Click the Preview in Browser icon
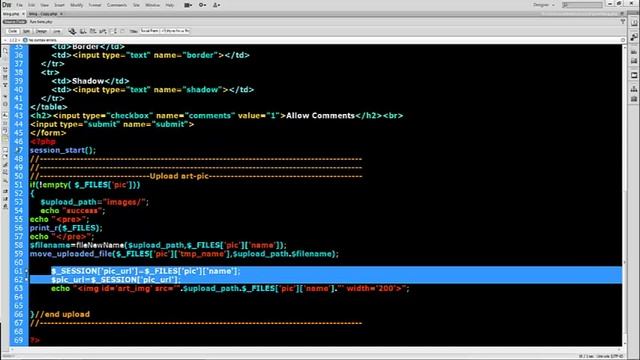Viewport: 640px width, 360px height. click(x=83, y=31)
